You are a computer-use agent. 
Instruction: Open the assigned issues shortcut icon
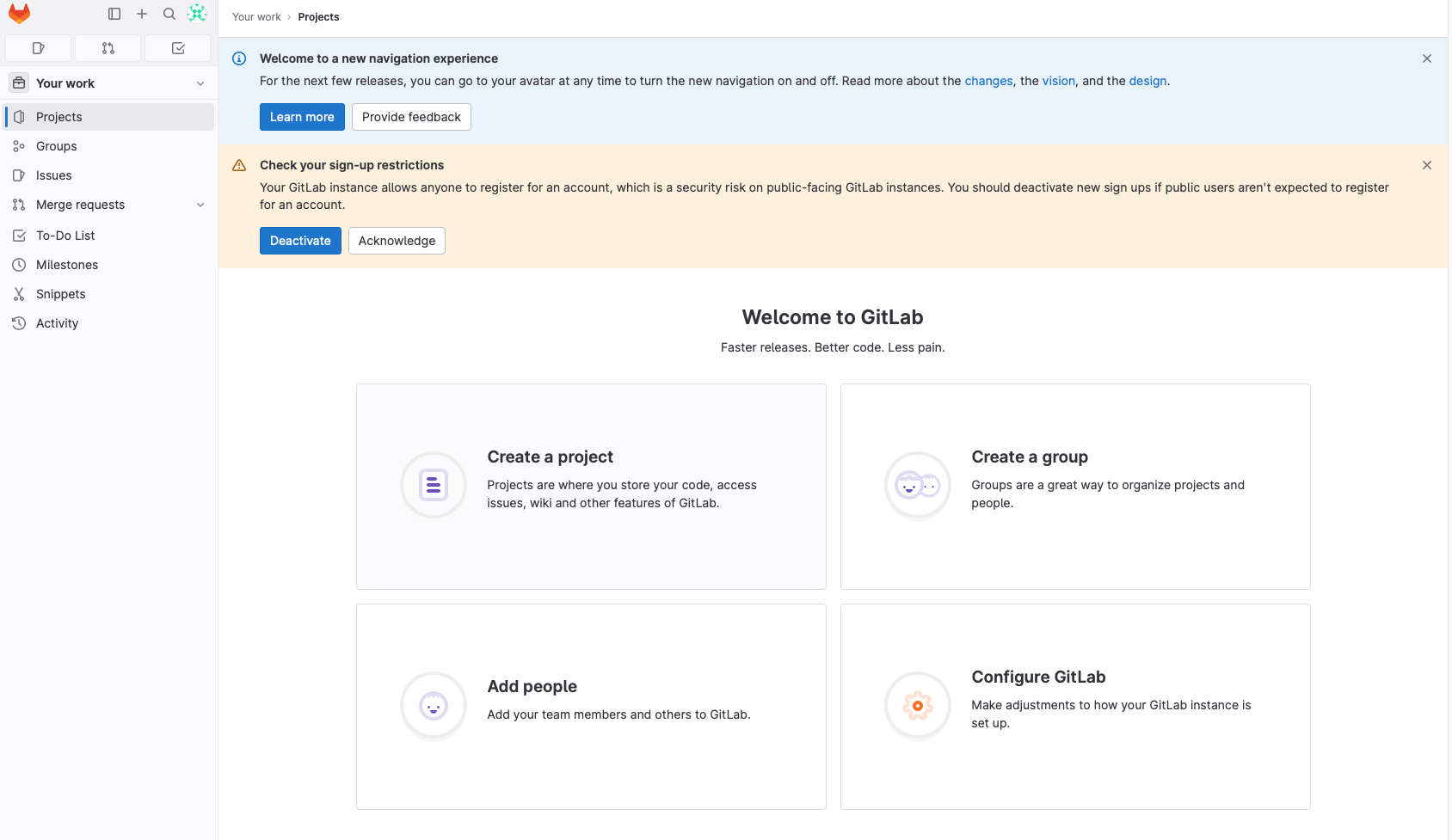(x=38, y=48)
